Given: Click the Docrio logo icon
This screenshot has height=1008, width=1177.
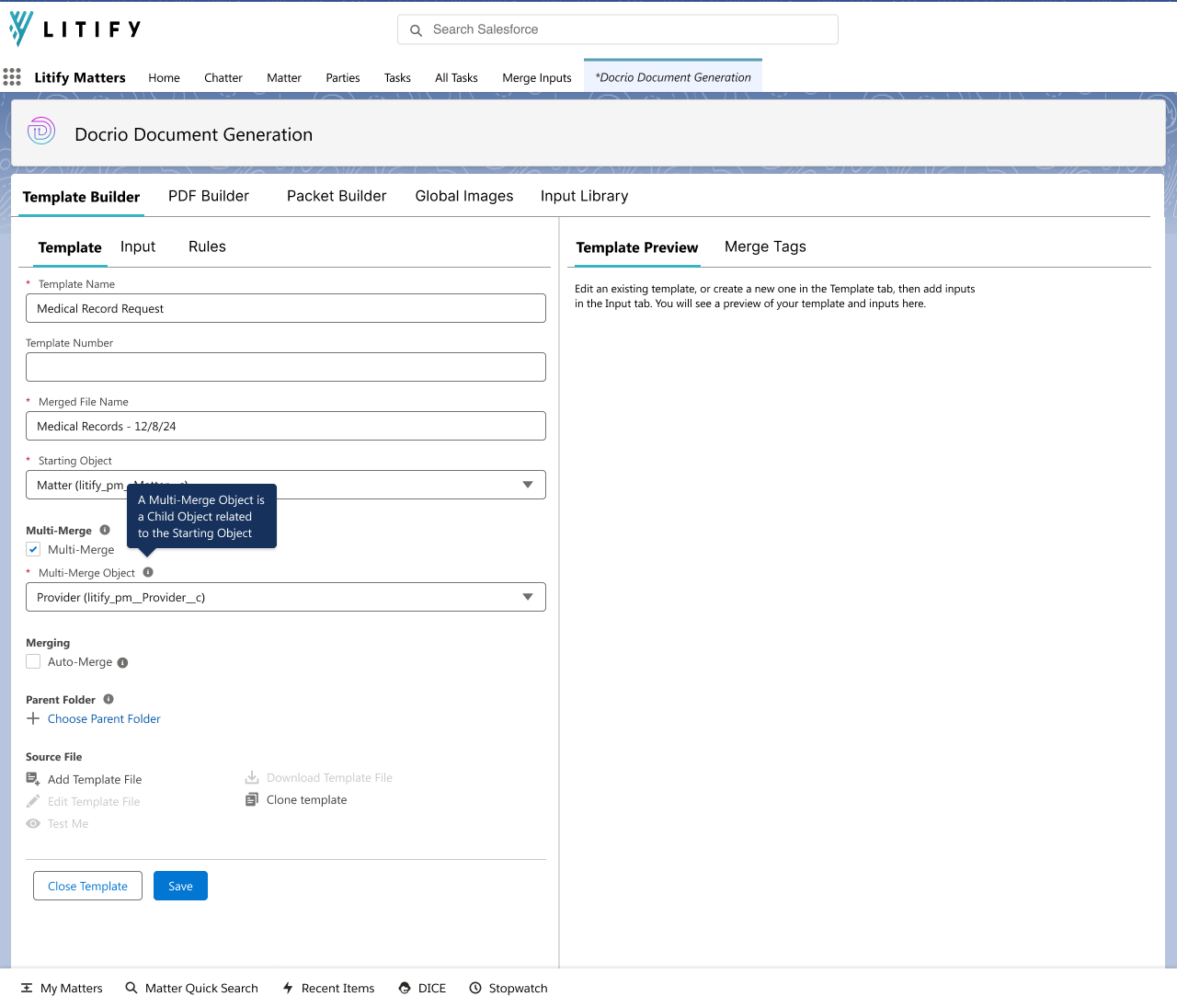Looking at the screenshot, I should click(x=41, y=131).
